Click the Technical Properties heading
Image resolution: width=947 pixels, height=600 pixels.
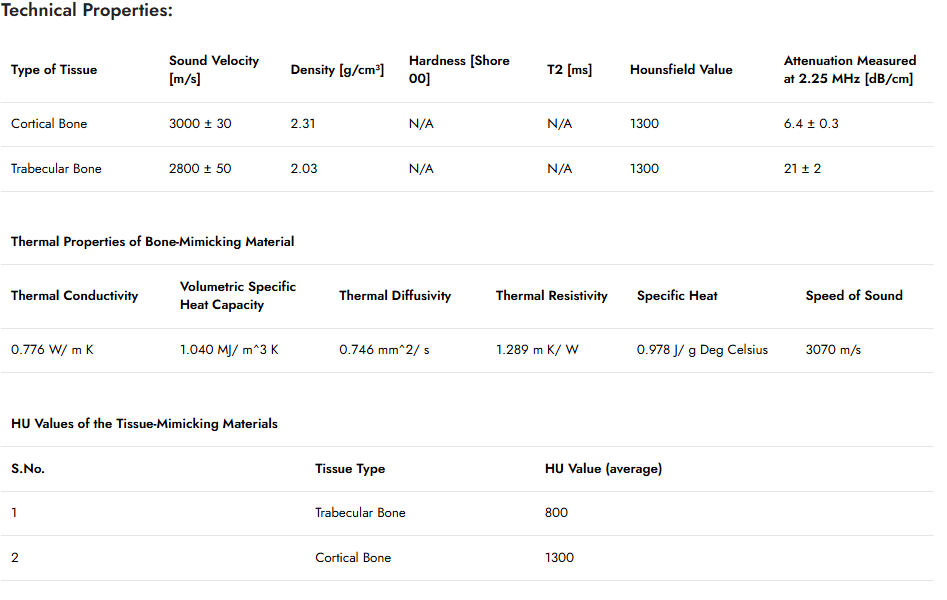[87, 10]
